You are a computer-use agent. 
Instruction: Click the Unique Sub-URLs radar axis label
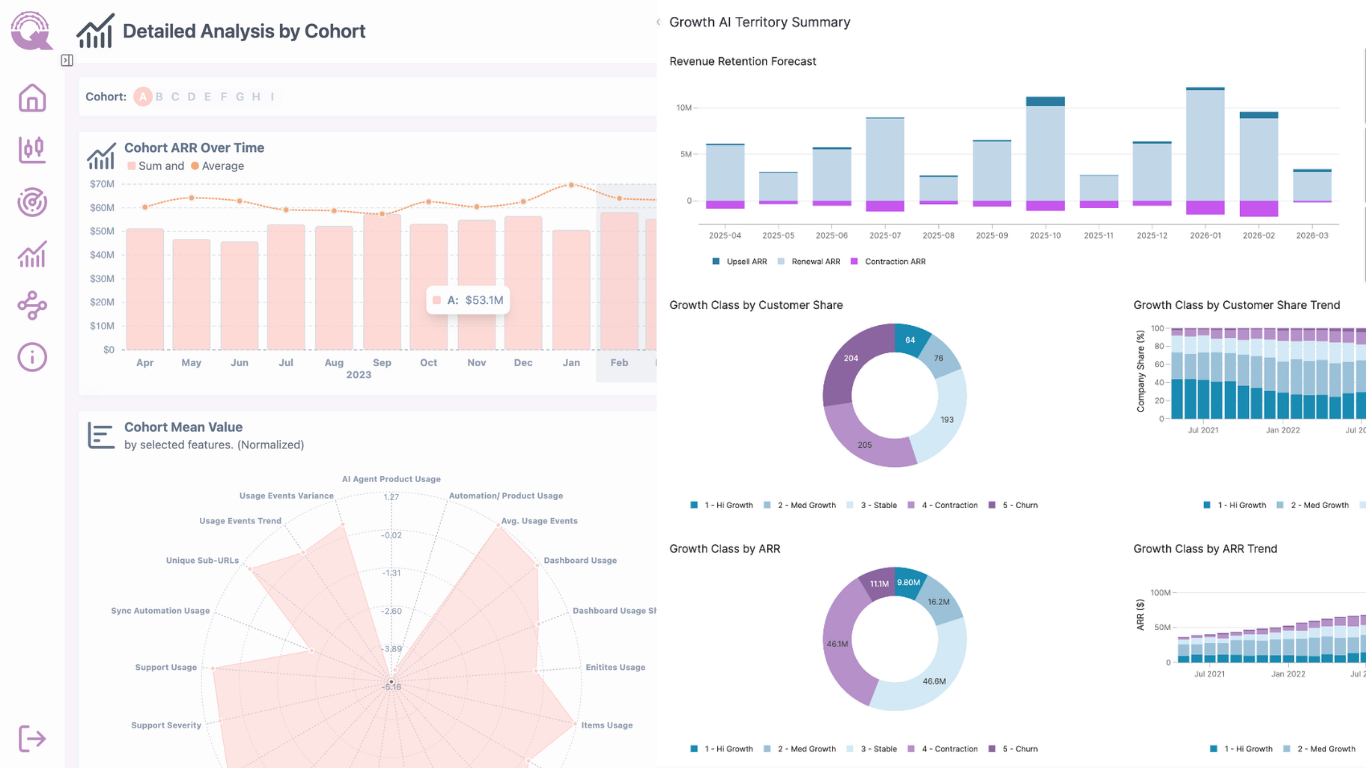click(x=202, y=560)
